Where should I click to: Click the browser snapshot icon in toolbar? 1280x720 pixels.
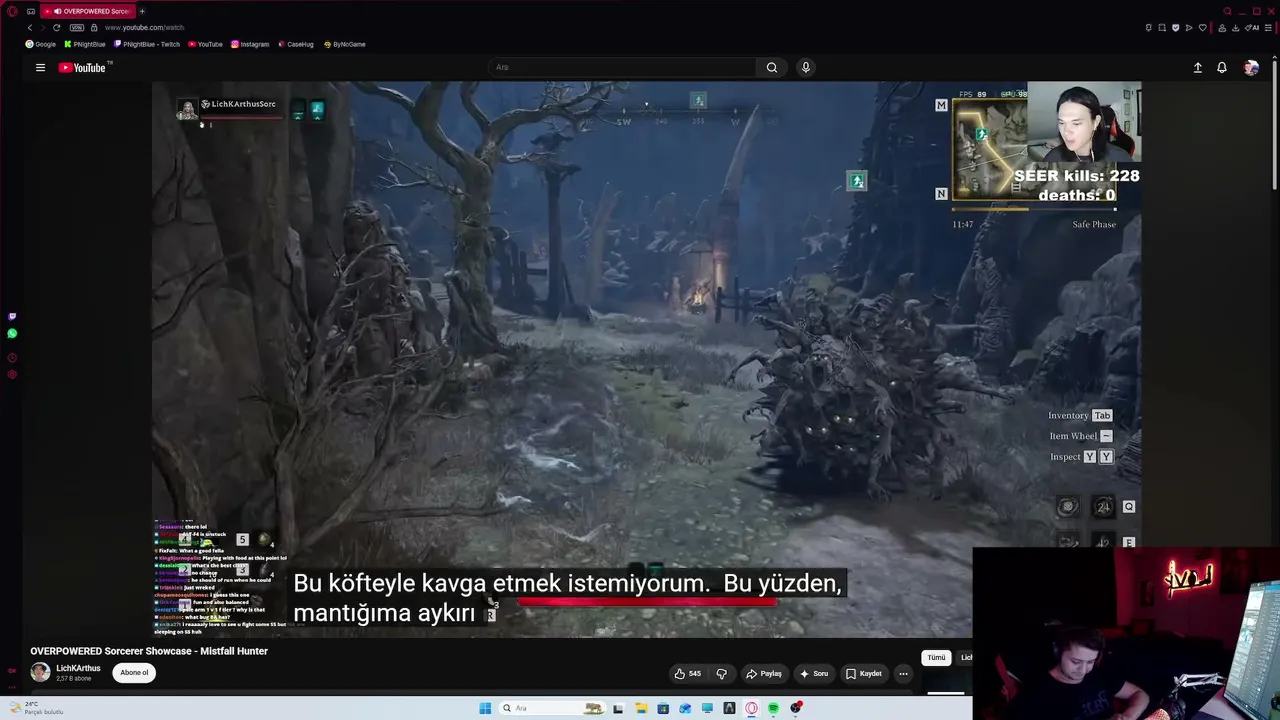(1162, 27)
